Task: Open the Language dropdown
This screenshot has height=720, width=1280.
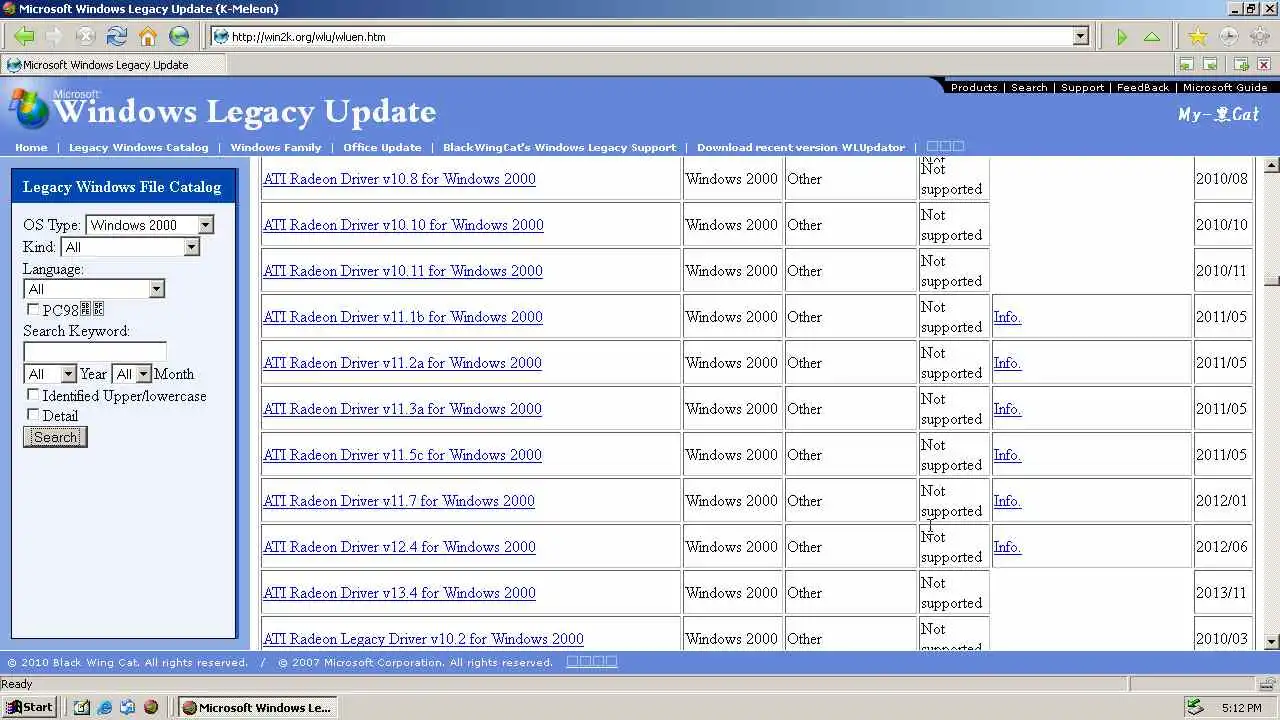Action: click(x=156, y=289)
